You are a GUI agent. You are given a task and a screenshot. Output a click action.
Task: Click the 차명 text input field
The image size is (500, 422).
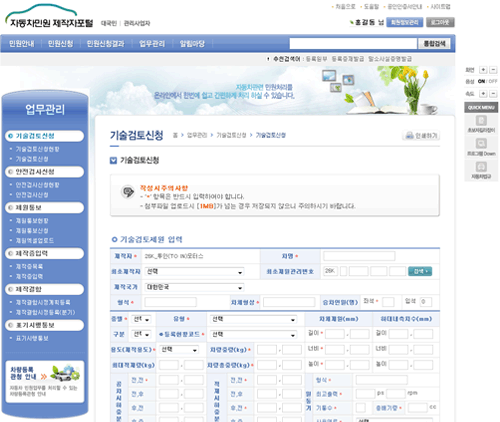tap(359, 256)
